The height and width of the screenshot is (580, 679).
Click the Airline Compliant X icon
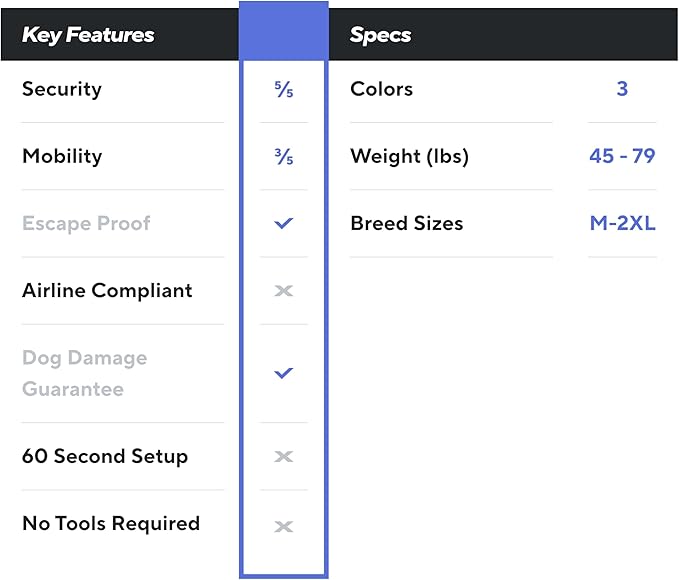tap(284, 291)
